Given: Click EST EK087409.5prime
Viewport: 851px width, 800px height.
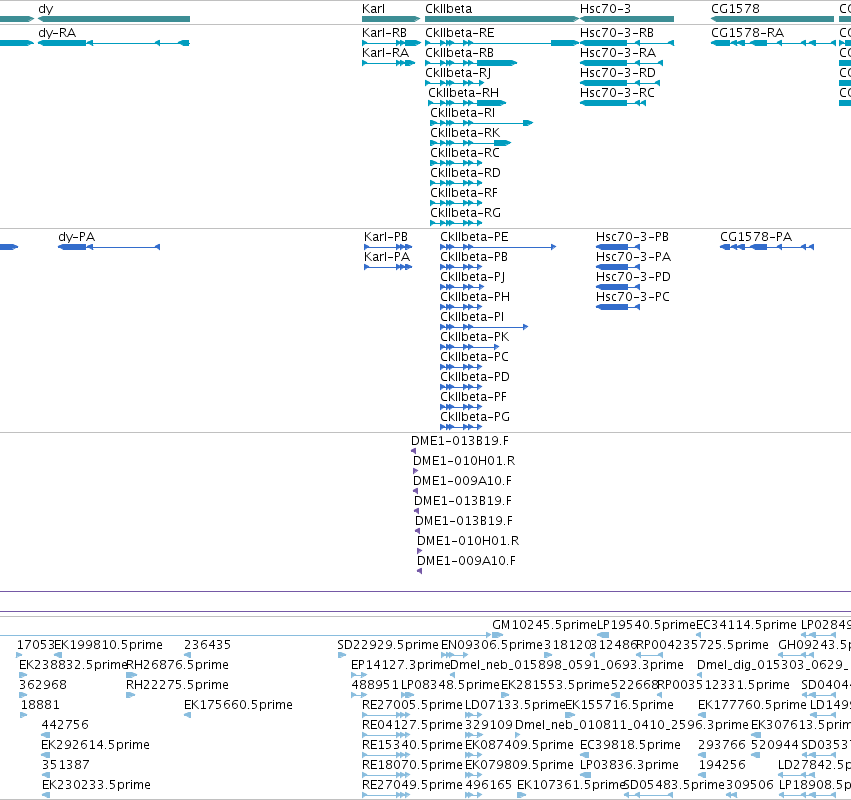Looking at the screenshot, I should point(519,745).
